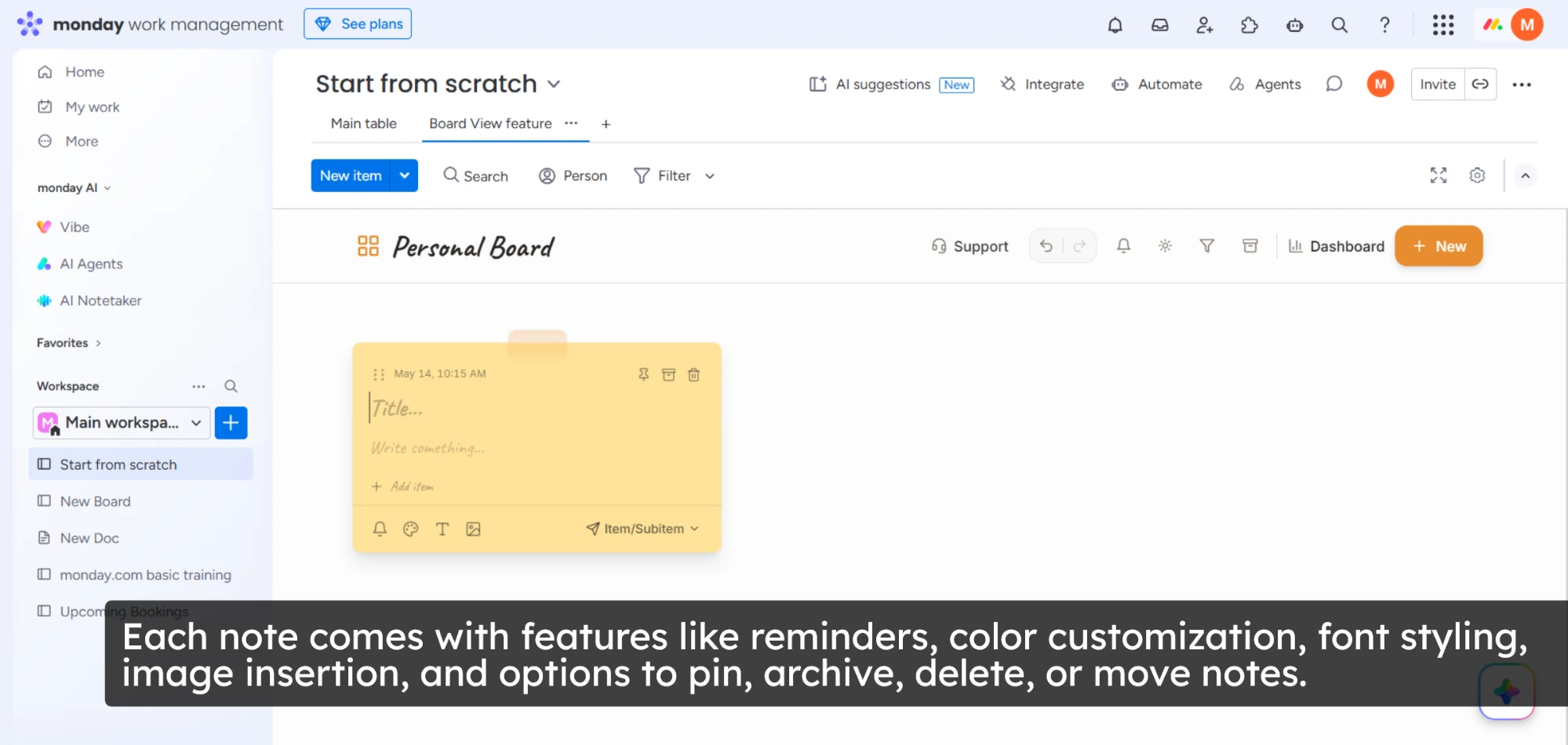Delete the yellow note with trash icon
Image resolution: width=1568 pixels, height=745 pixels.
[694, 375]
